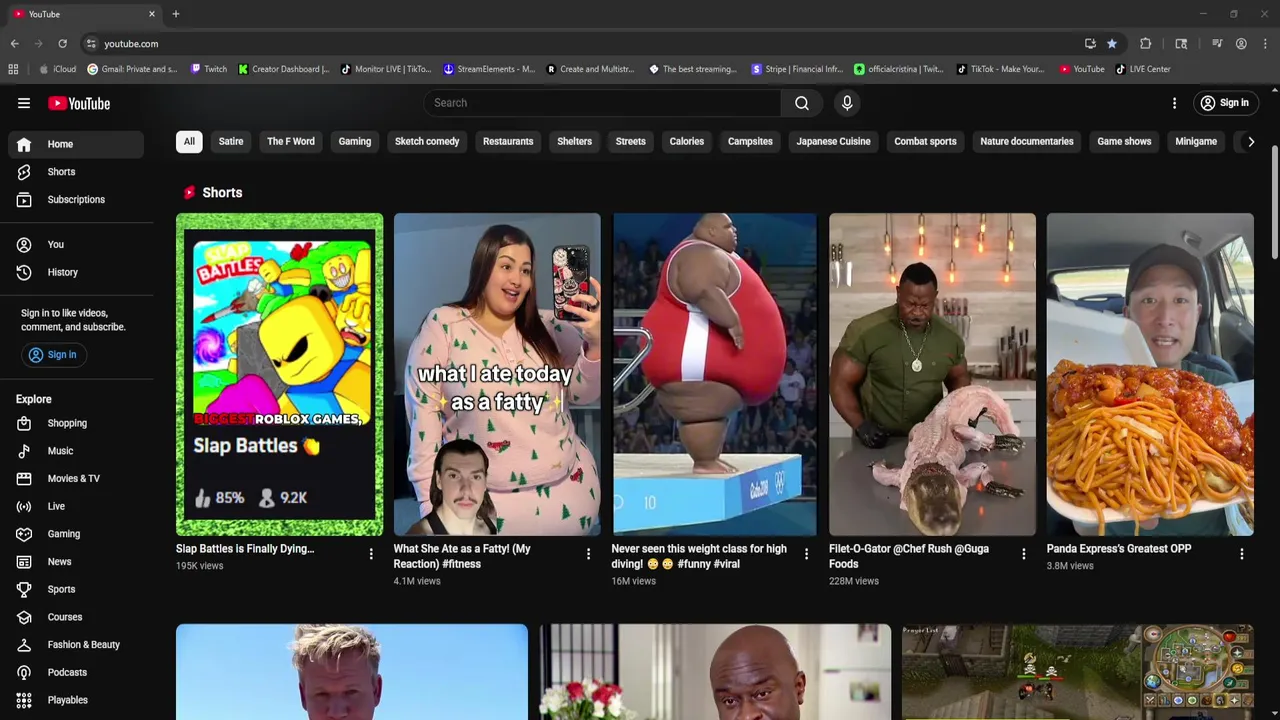The width and height of the screenshot is (1280, 720).
Task: Open more options for Panda Express short
Action: click(1242, 554)
